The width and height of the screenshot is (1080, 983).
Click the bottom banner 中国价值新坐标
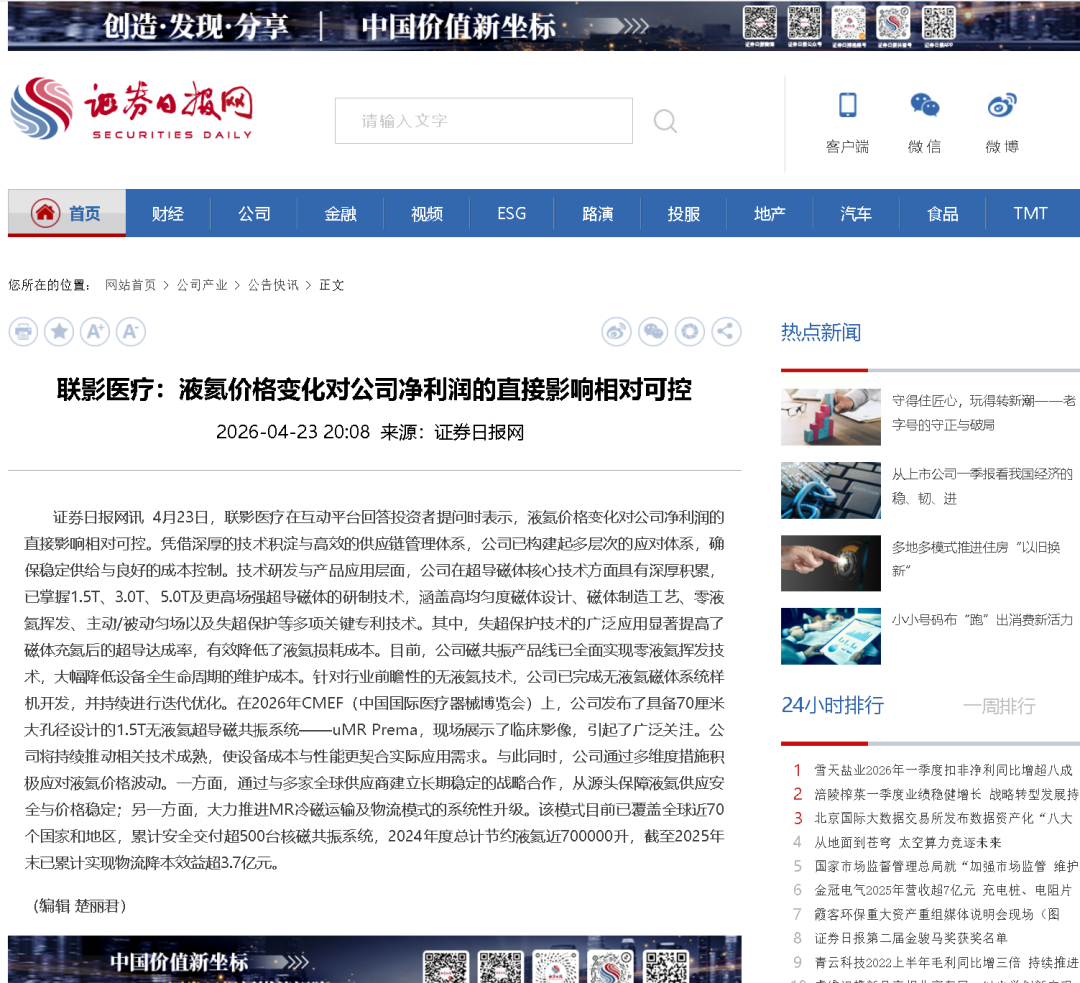coord(375,959)
